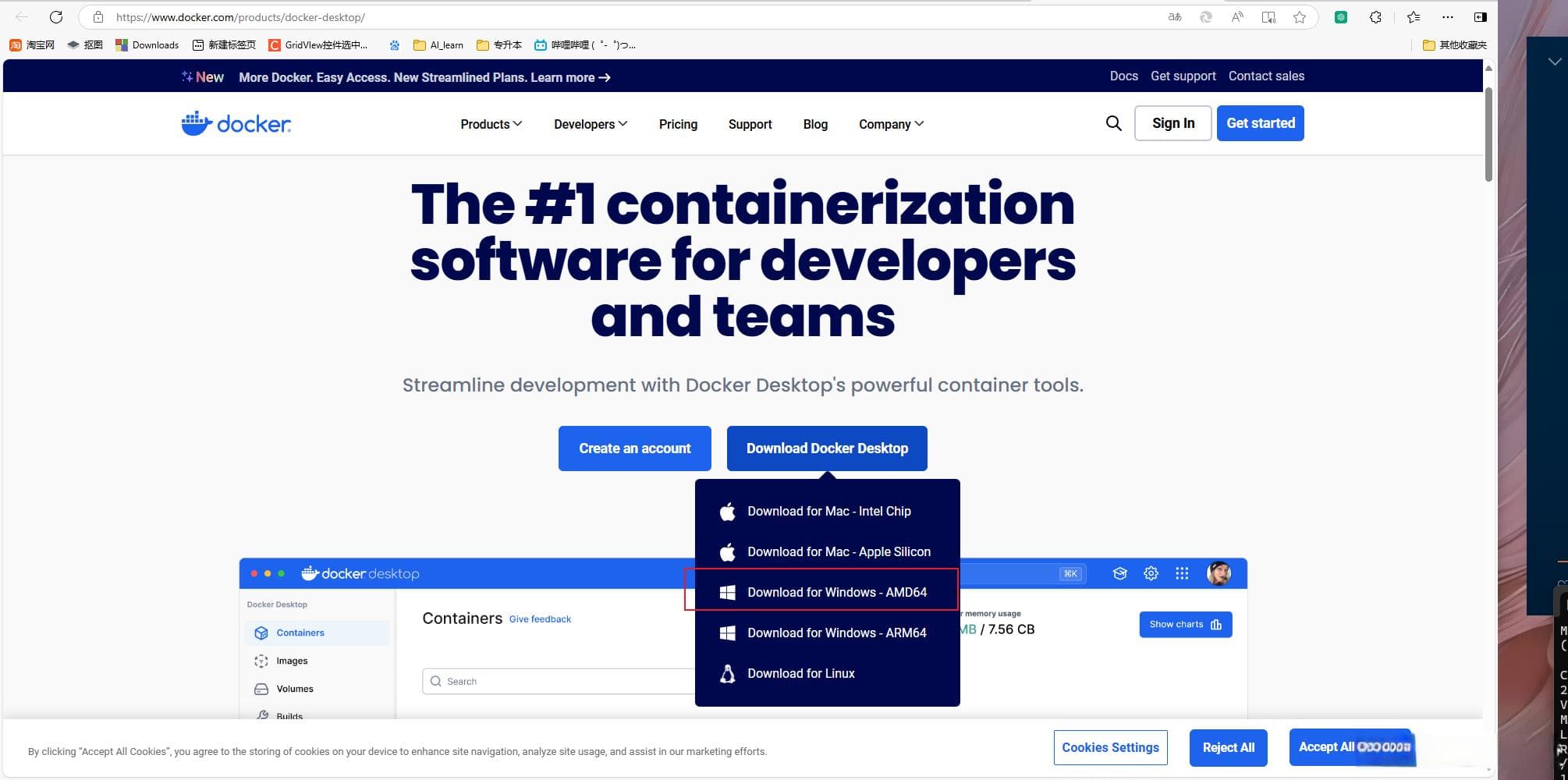
Task: Expand the Products dropdown menu
Action: point(491,124)
